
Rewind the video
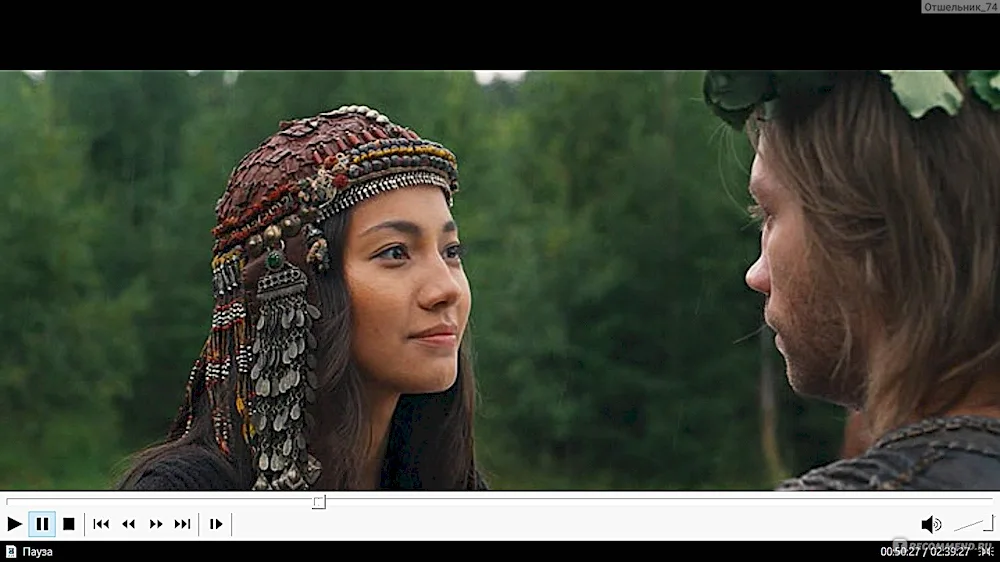pos(128,524)
